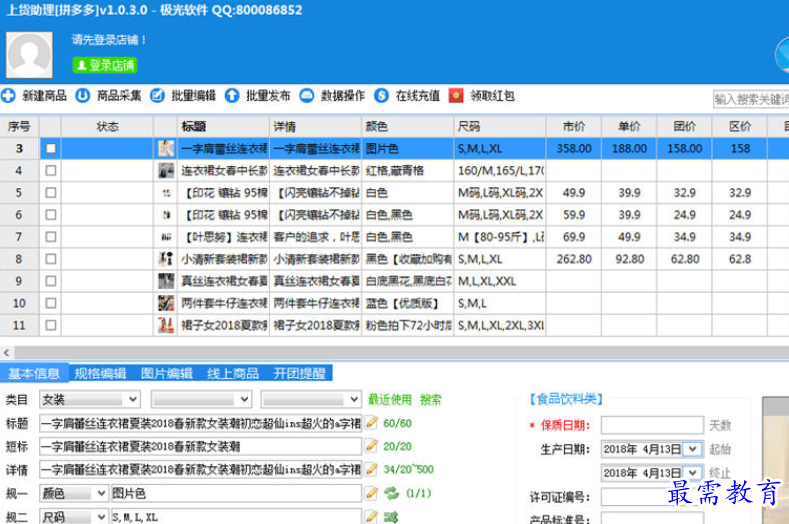Click green swap icon in 规二 row
789x524 pixels.
coord(391,516)
